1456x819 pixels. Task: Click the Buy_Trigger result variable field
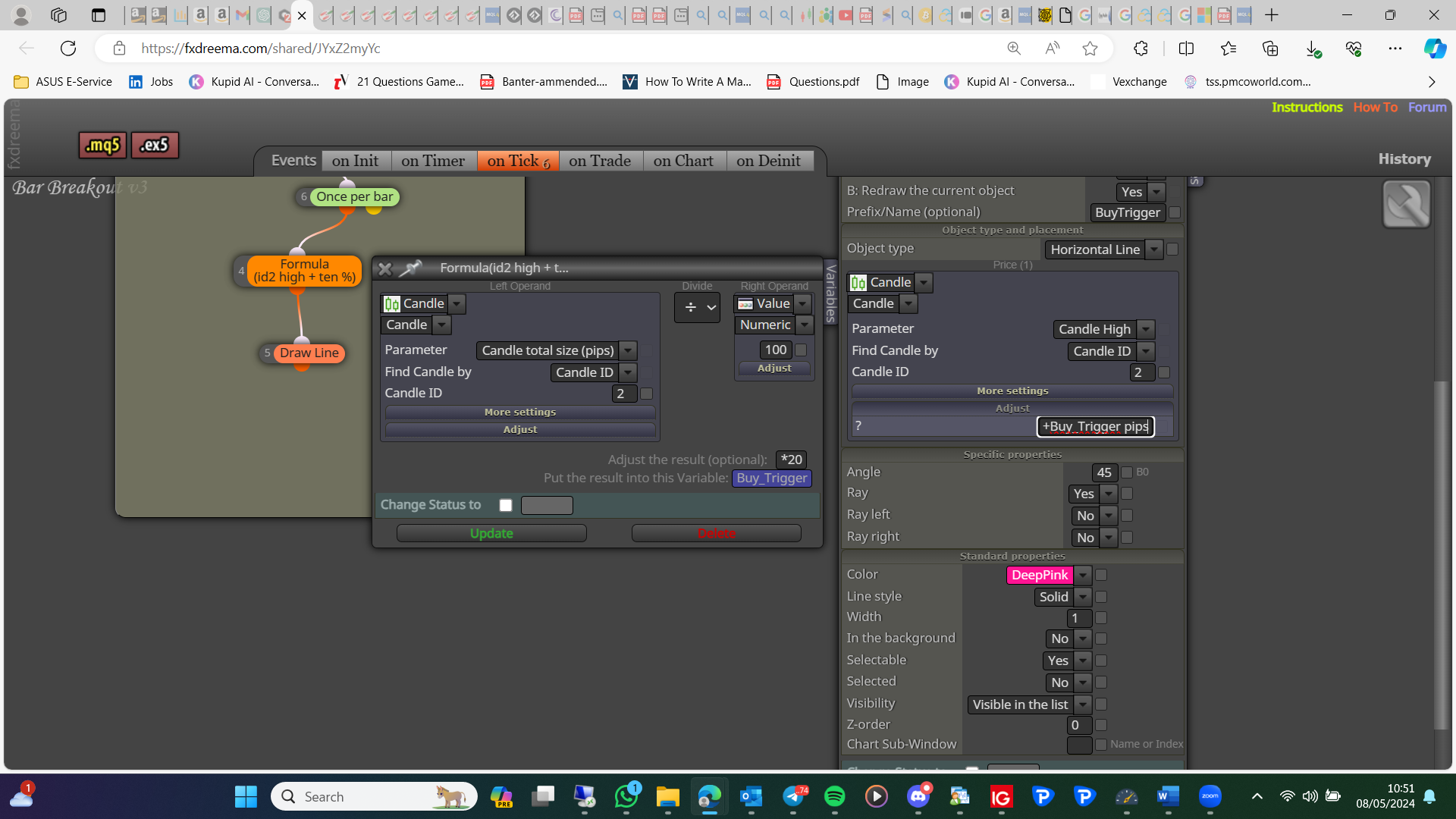tap(772, 479)
